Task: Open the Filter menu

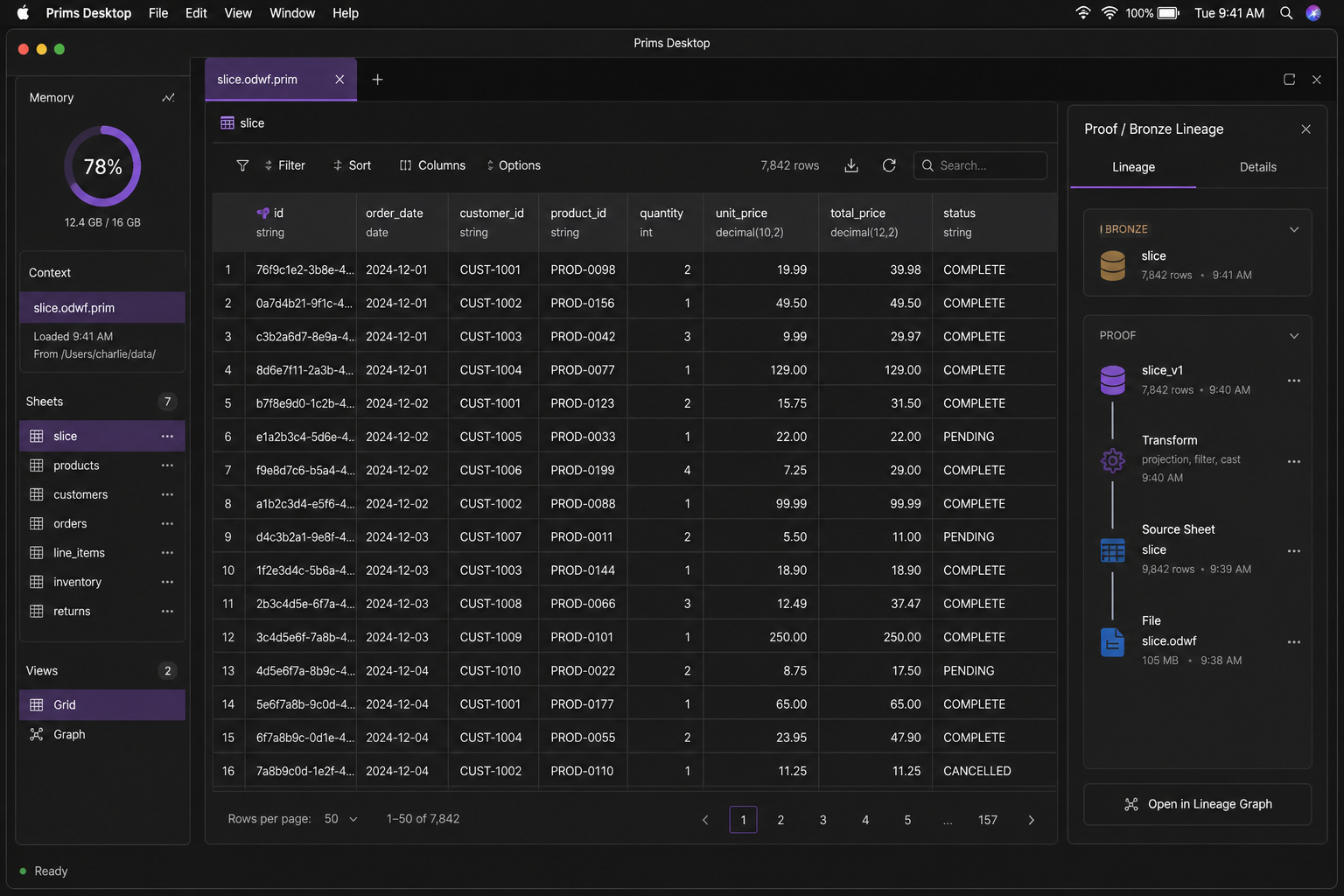Action: [284, 165]
